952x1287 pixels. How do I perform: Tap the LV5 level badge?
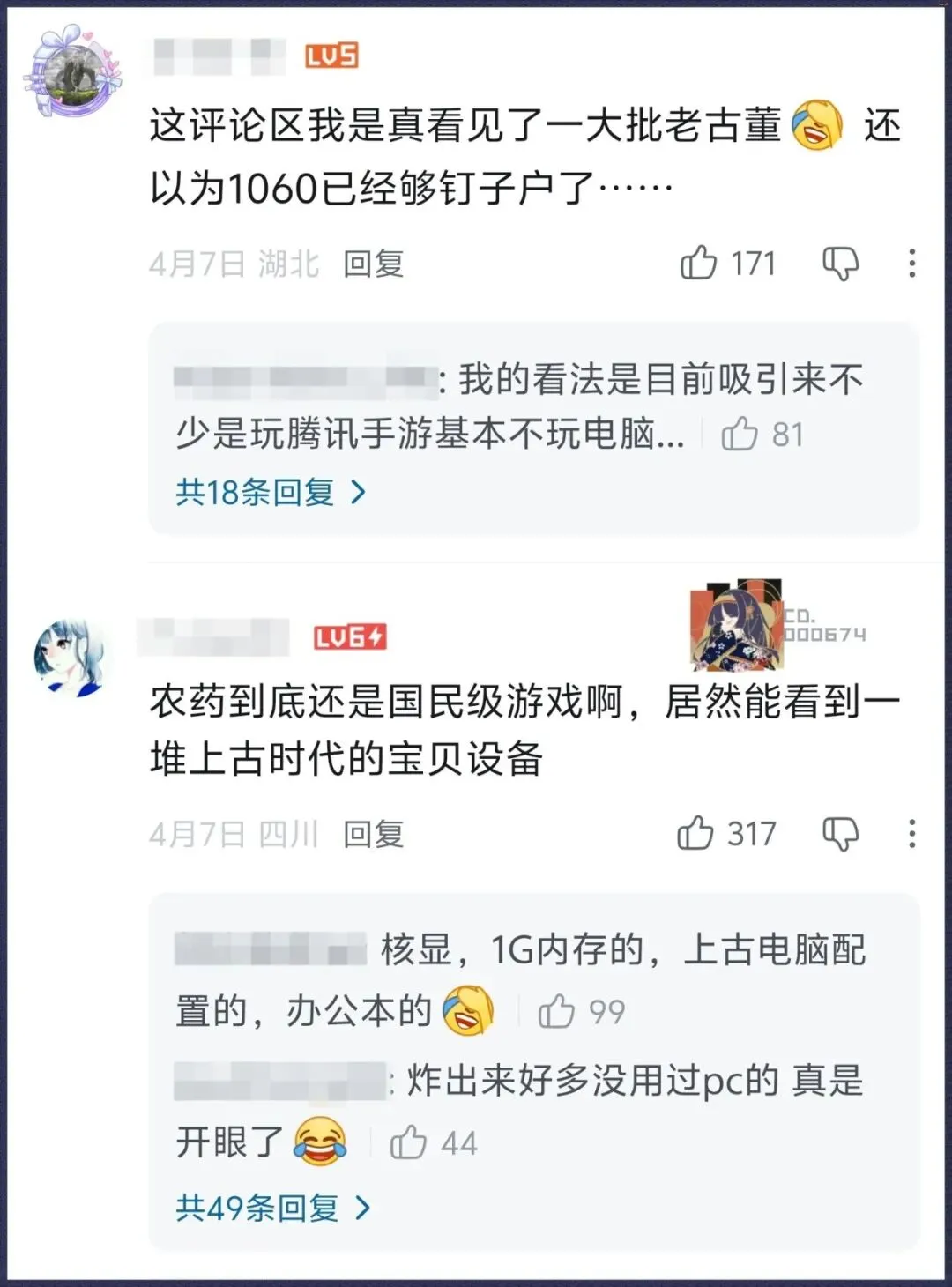[331, 56]
